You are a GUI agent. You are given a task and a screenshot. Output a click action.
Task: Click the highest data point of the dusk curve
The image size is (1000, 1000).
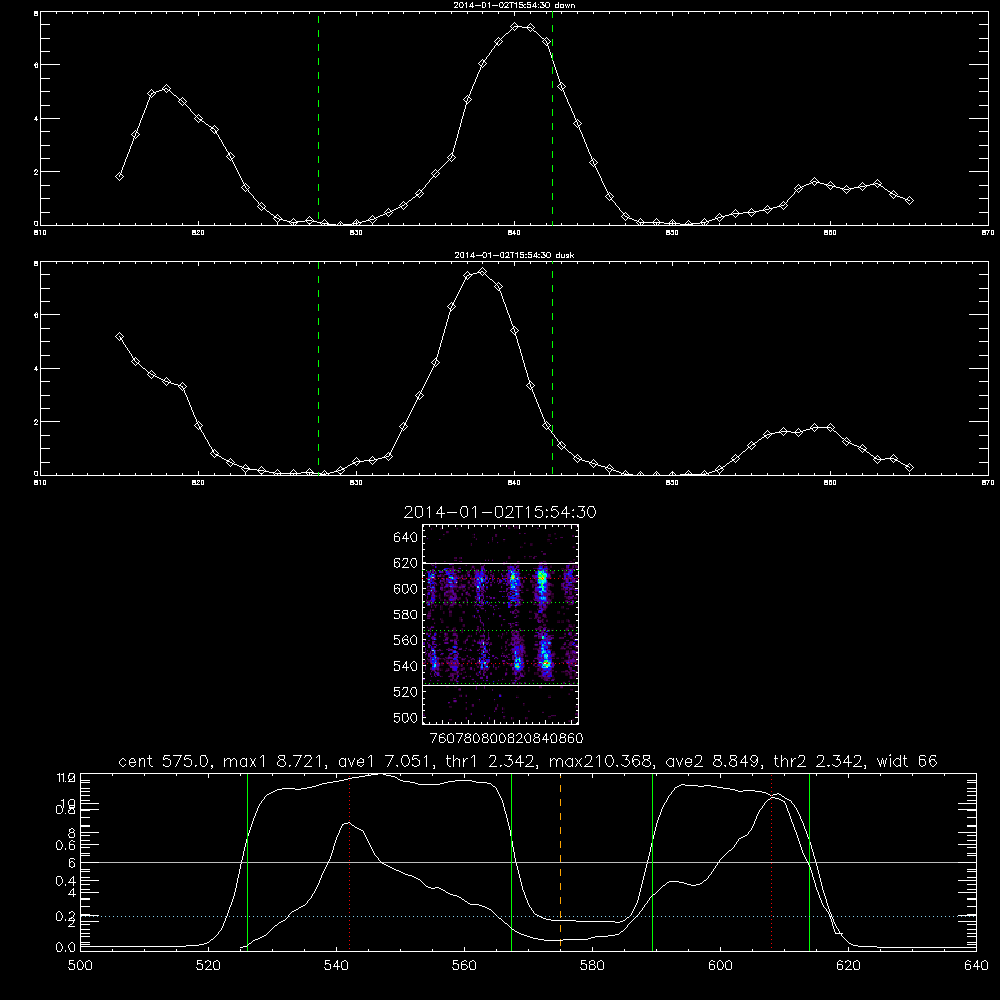(x=483, y=271)
